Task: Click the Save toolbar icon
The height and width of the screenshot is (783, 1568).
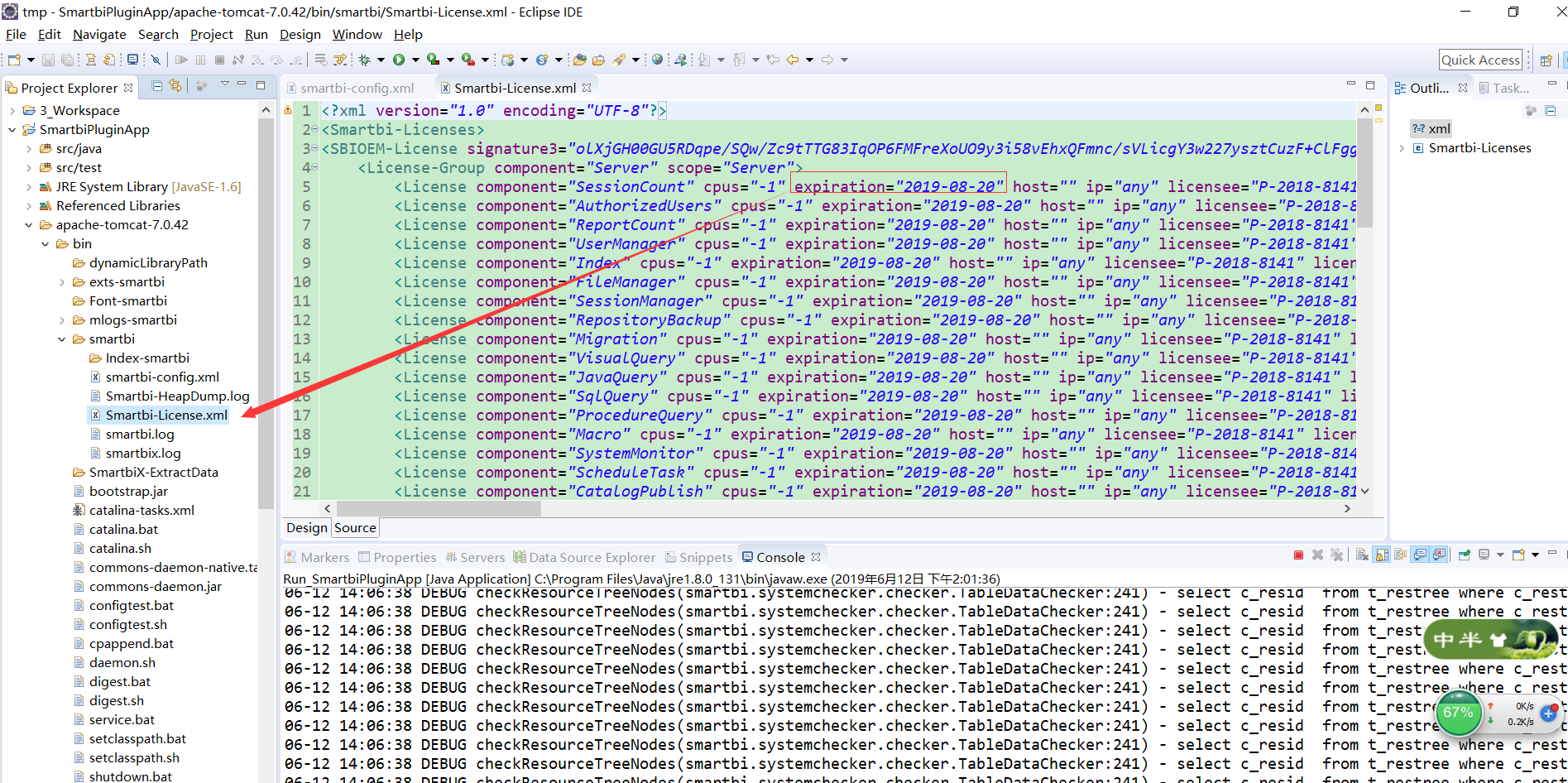Action: pos(48,60)
